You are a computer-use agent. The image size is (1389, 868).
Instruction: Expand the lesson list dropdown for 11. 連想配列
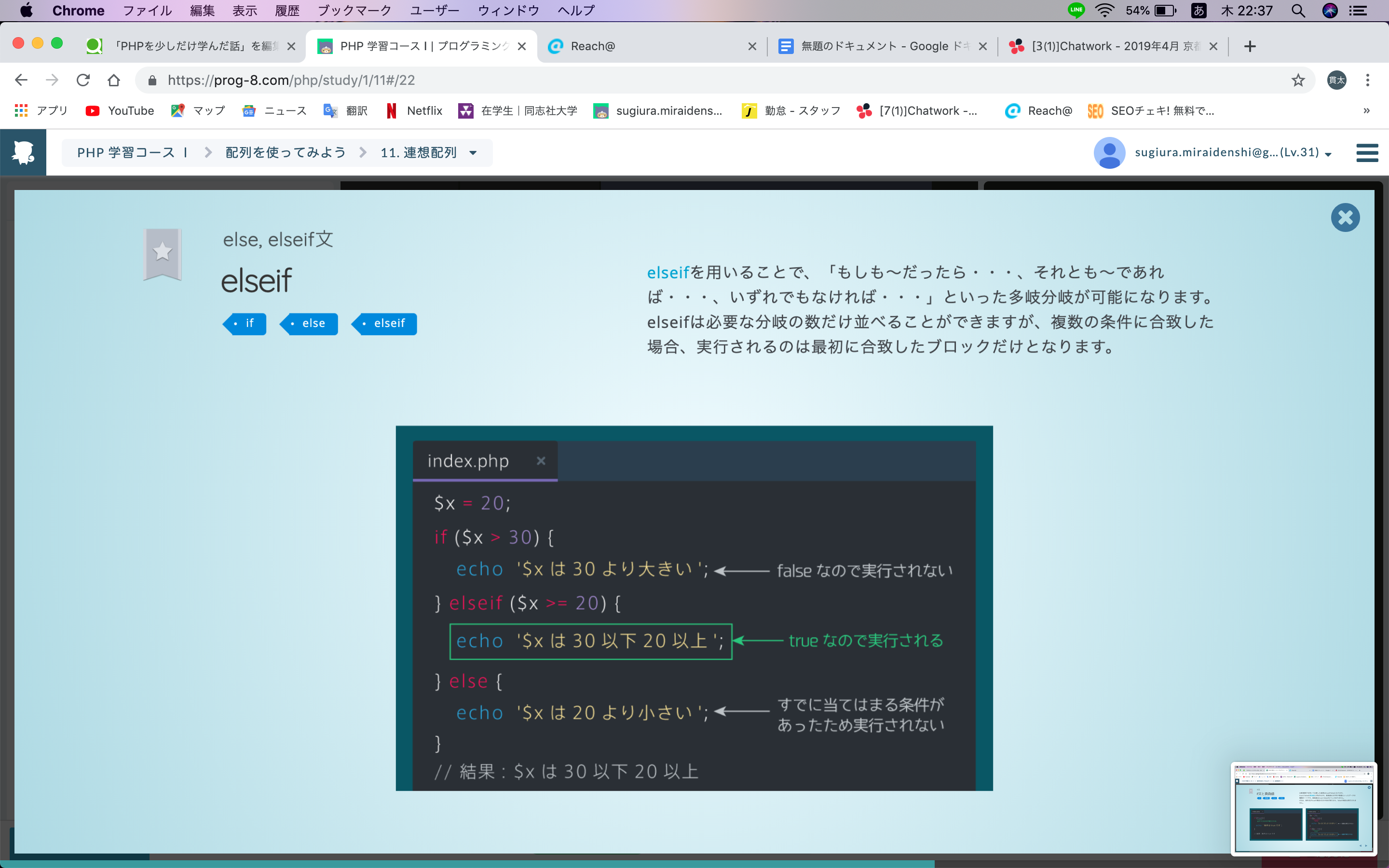tap(473, 153)
